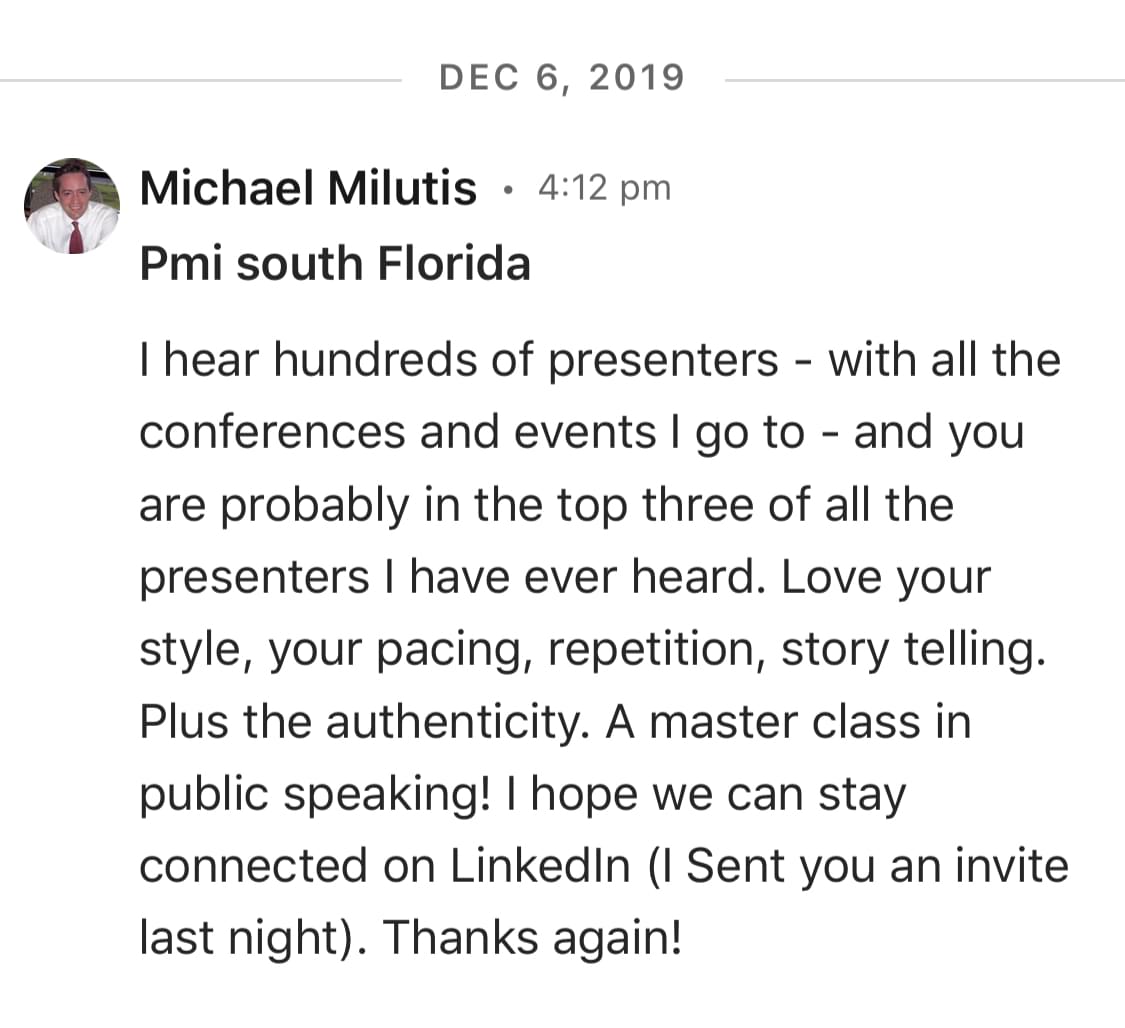The image size is (1125, 1028).
Task: Click the phrase "A master class in"
Action: [x=788, y=722]
